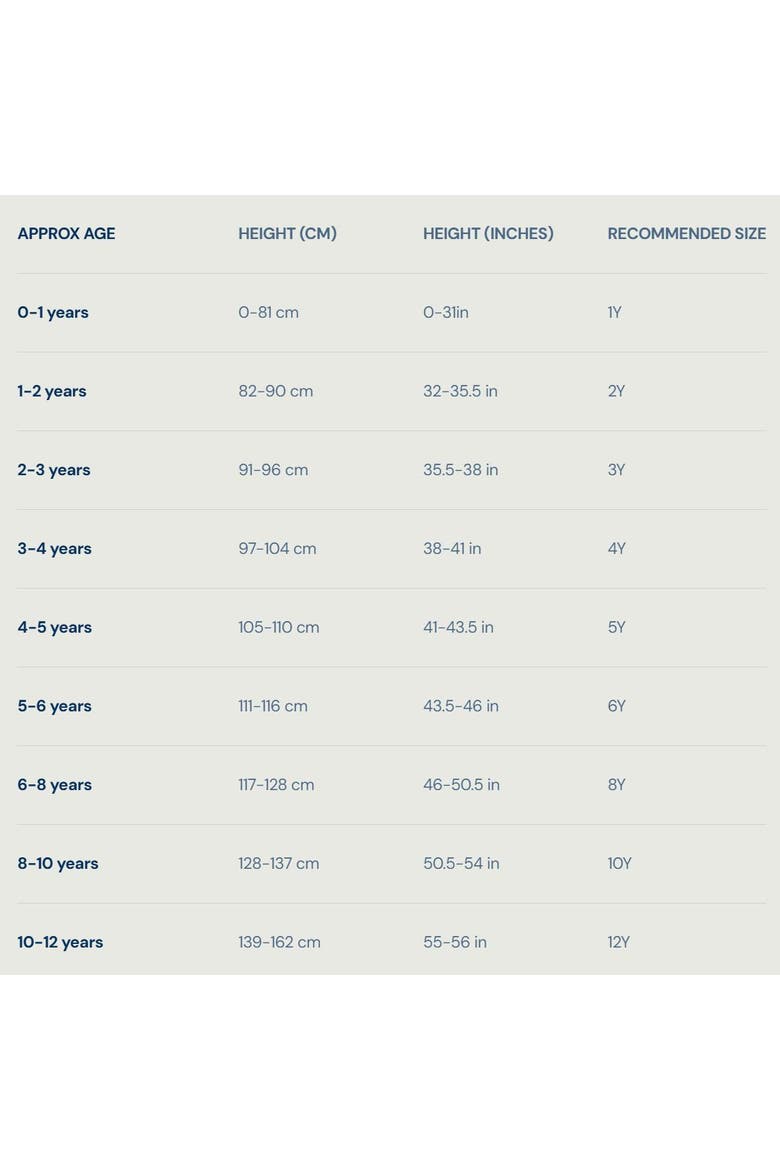Click the 10Y recommended size cell

(x=620, y=863)
